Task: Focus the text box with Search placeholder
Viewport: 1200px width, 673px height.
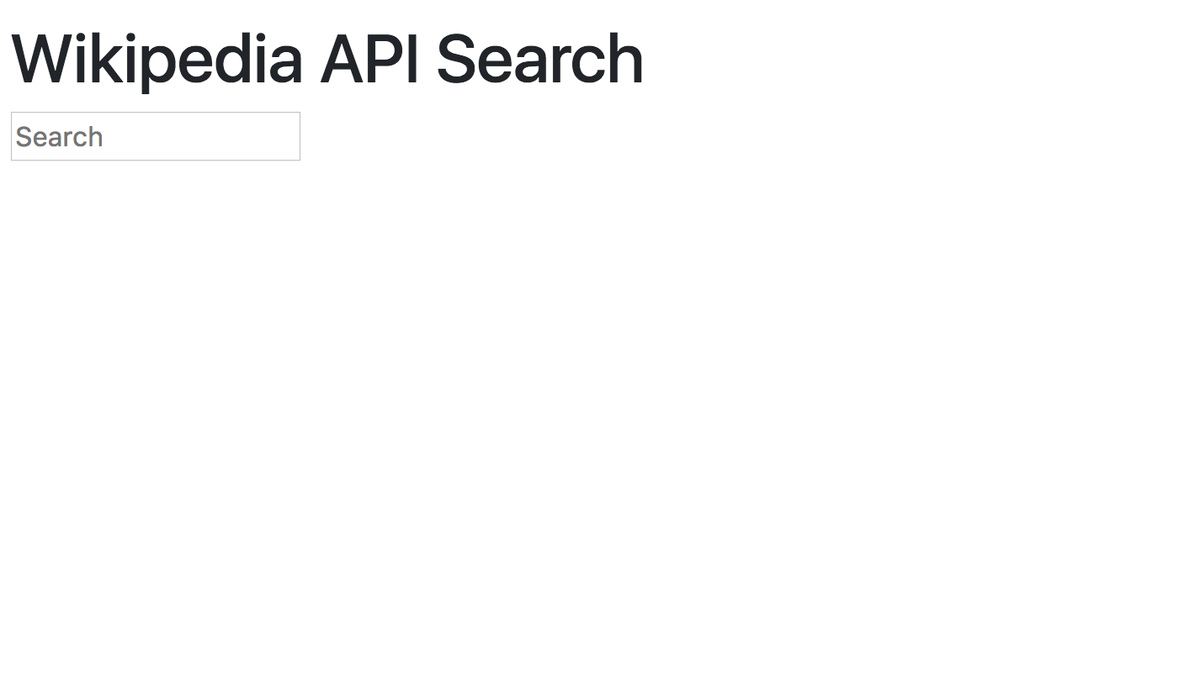Action: point(155,136)
